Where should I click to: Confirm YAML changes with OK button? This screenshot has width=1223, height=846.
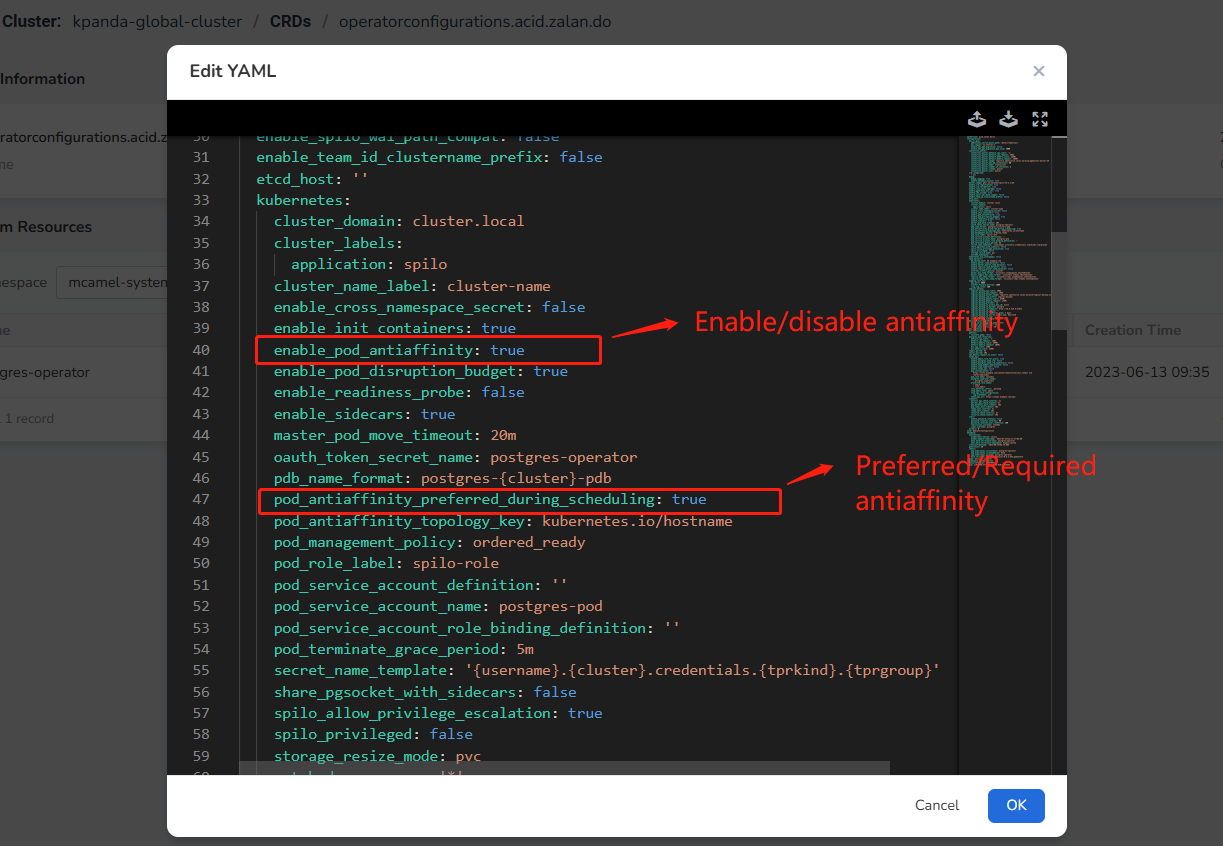[1016, 805]
